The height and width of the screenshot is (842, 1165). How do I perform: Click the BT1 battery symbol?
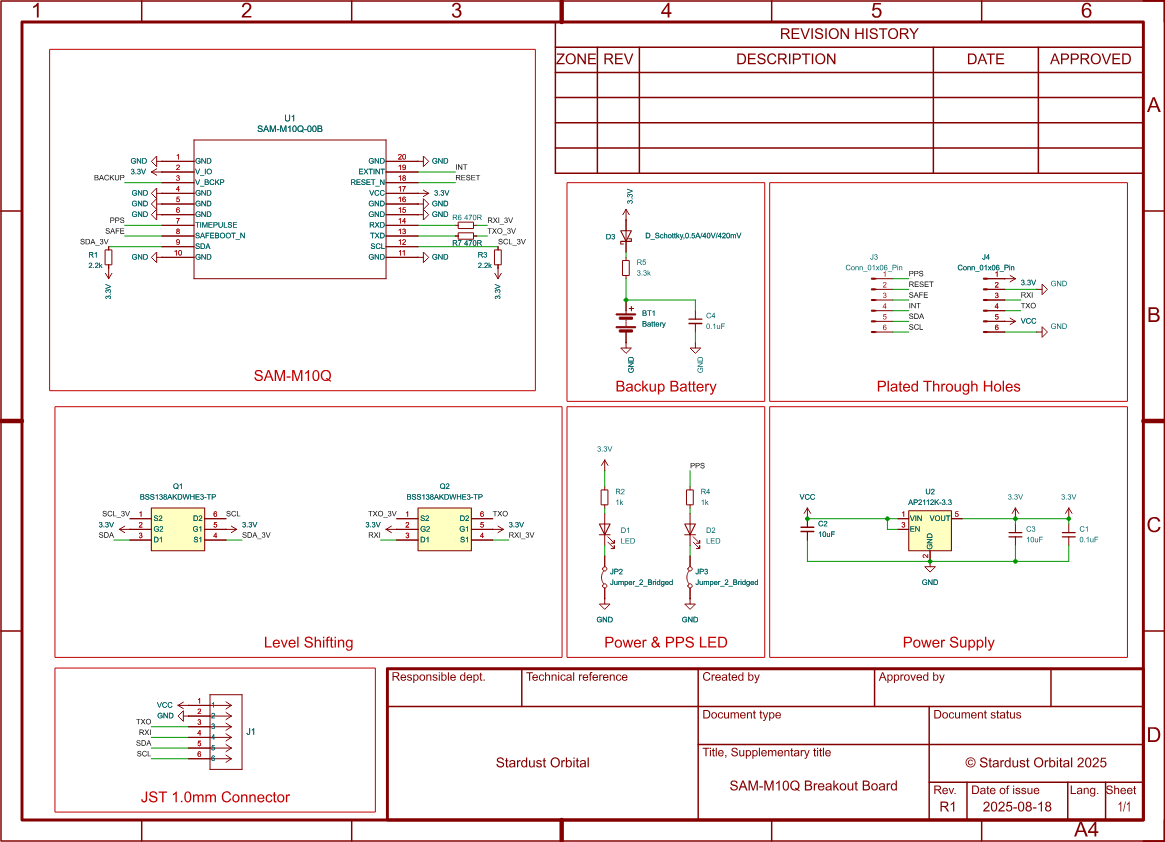coord(626,320)
